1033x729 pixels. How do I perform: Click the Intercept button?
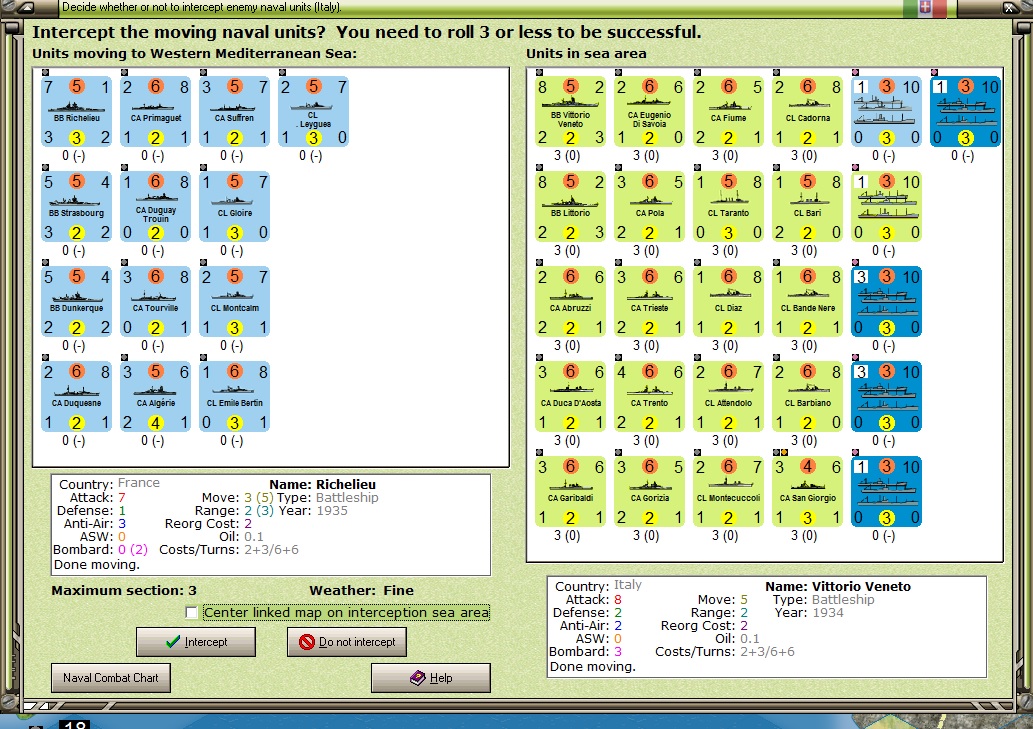click(x=196, y=641)
